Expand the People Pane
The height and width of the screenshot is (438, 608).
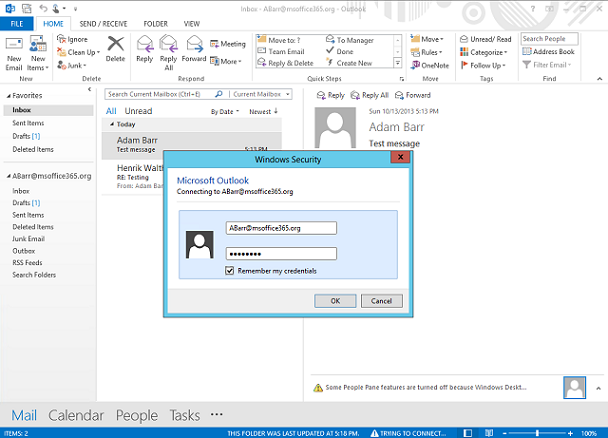click(598, 388)
